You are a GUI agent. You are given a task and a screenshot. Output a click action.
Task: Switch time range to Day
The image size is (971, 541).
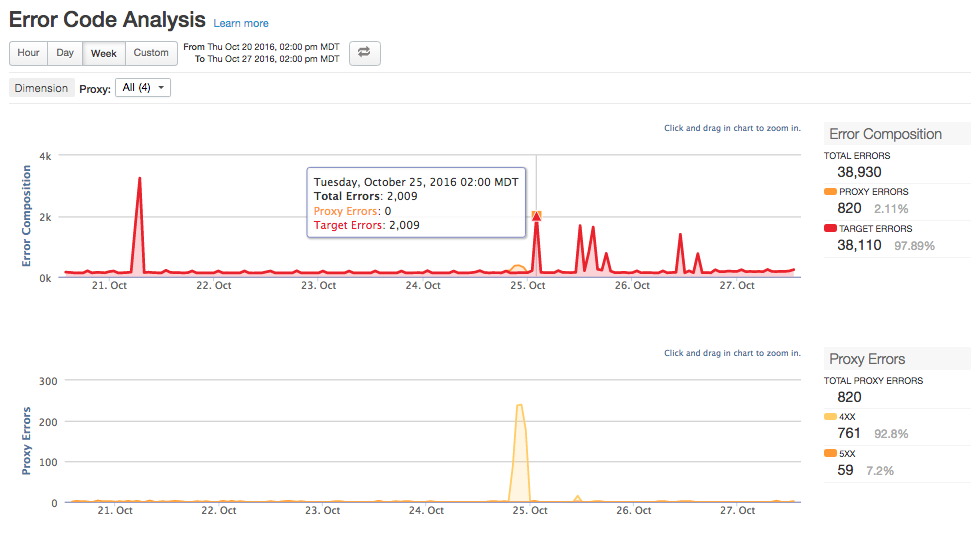(65, 53)
